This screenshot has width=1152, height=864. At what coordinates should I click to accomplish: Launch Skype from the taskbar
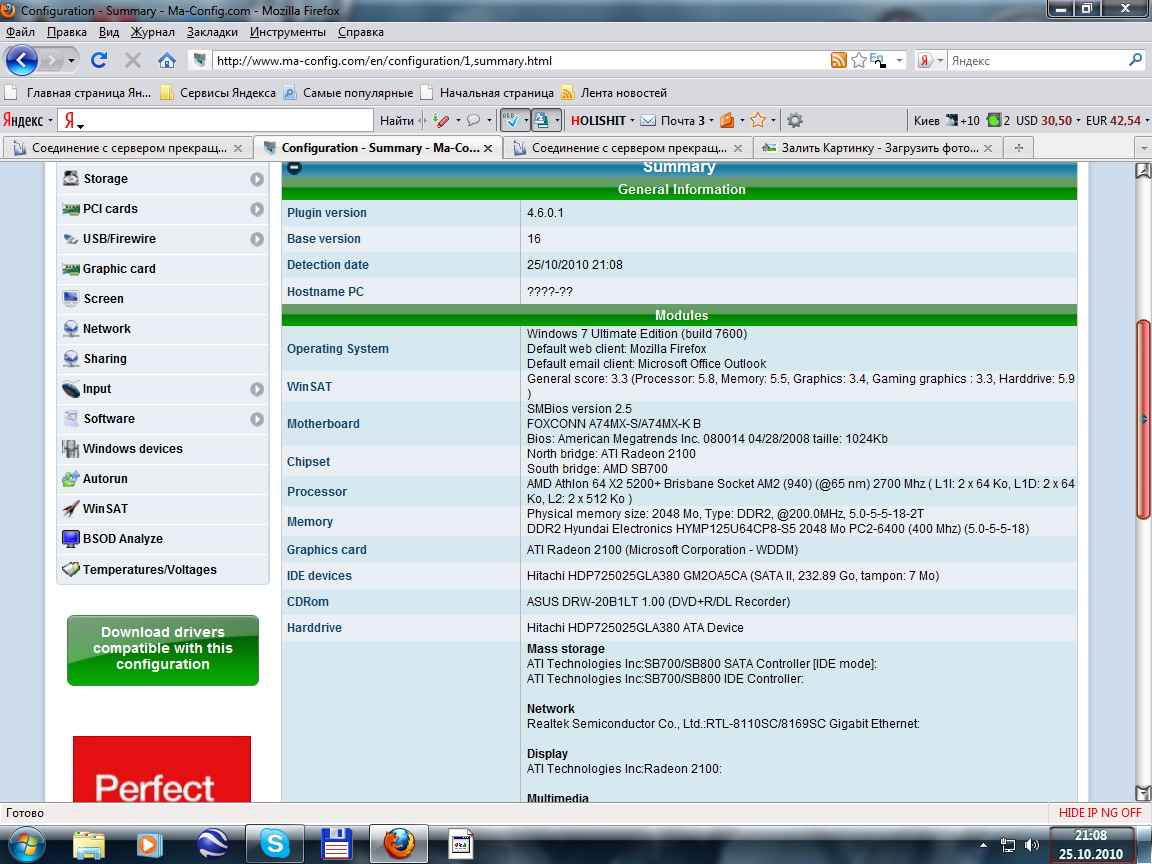275,843
